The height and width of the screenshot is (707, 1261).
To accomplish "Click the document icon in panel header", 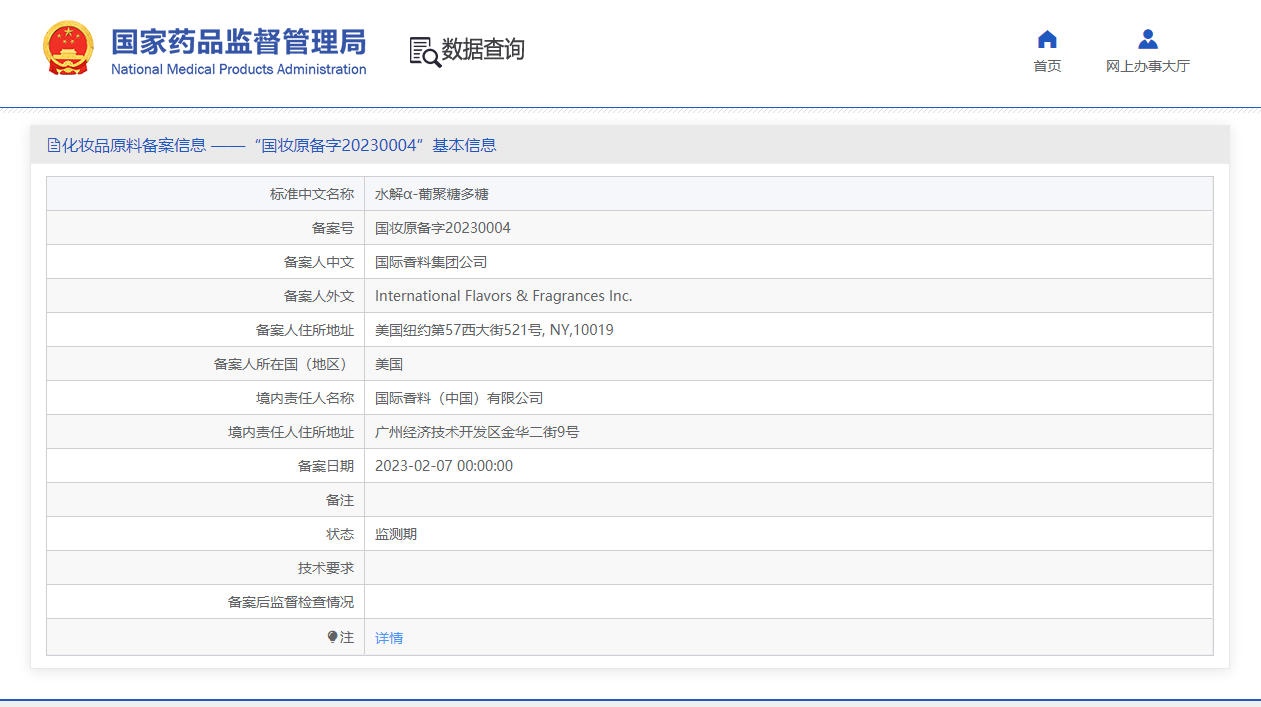I will point(54,145).
